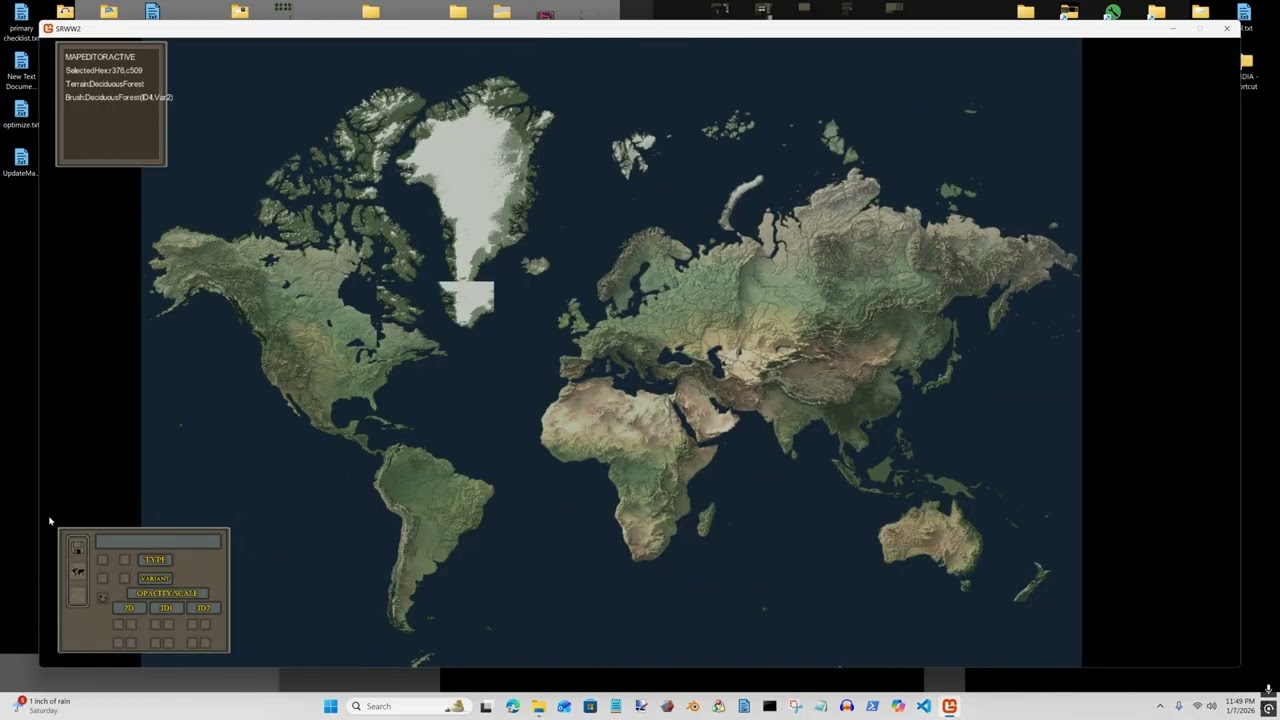
Task: Expand the system tray hidden icons chevron
Action: tap(1160, 706)
